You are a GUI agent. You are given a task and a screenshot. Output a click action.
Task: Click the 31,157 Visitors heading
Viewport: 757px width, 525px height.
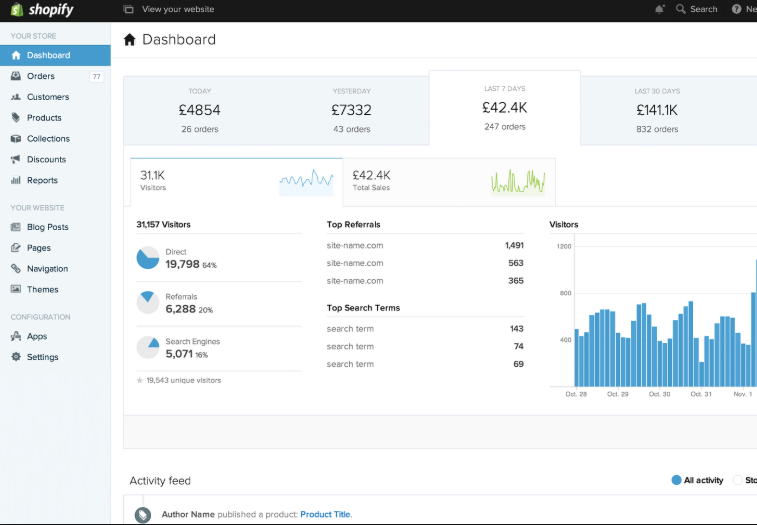(x=163, y=225)
